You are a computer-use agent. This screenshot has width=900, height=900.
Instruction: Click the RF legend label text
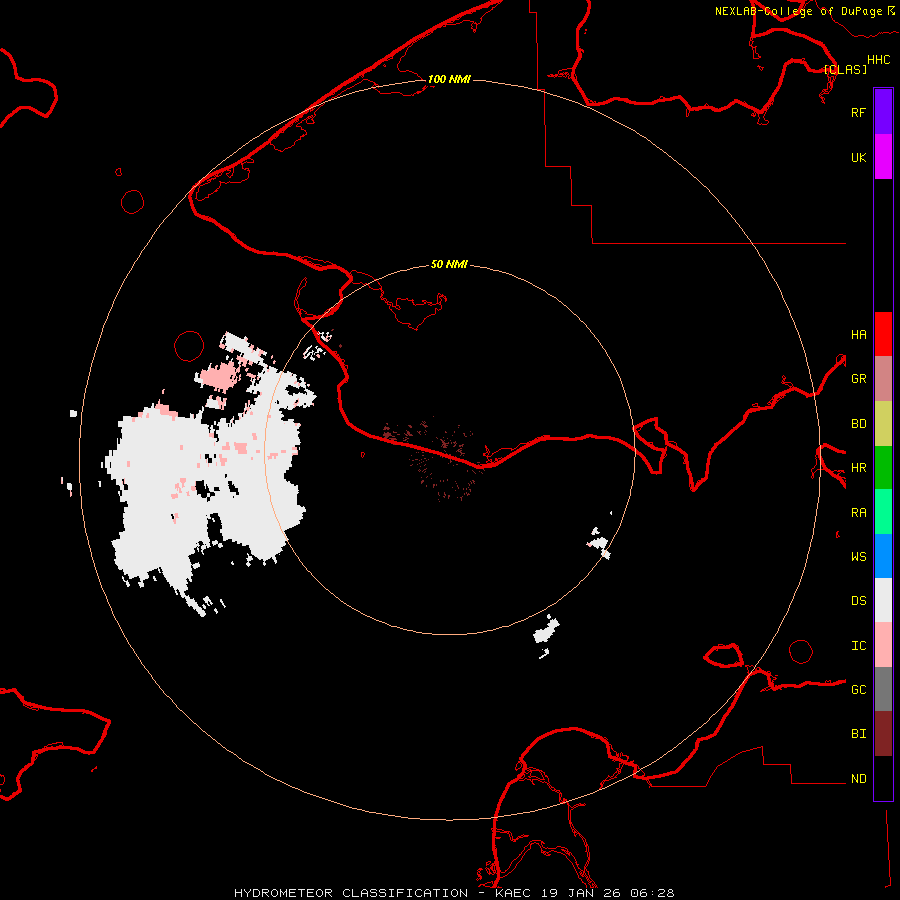(858, 112)
